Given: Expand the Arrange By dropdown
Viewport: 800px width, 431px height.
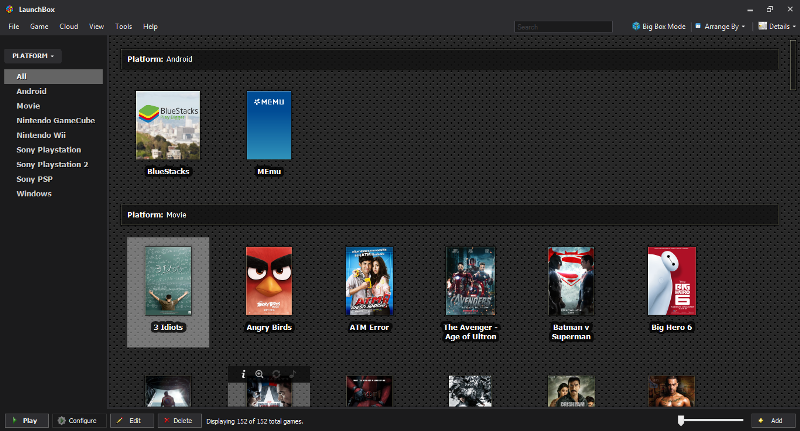Looking at the screenshot, I should tap(720, 27).
